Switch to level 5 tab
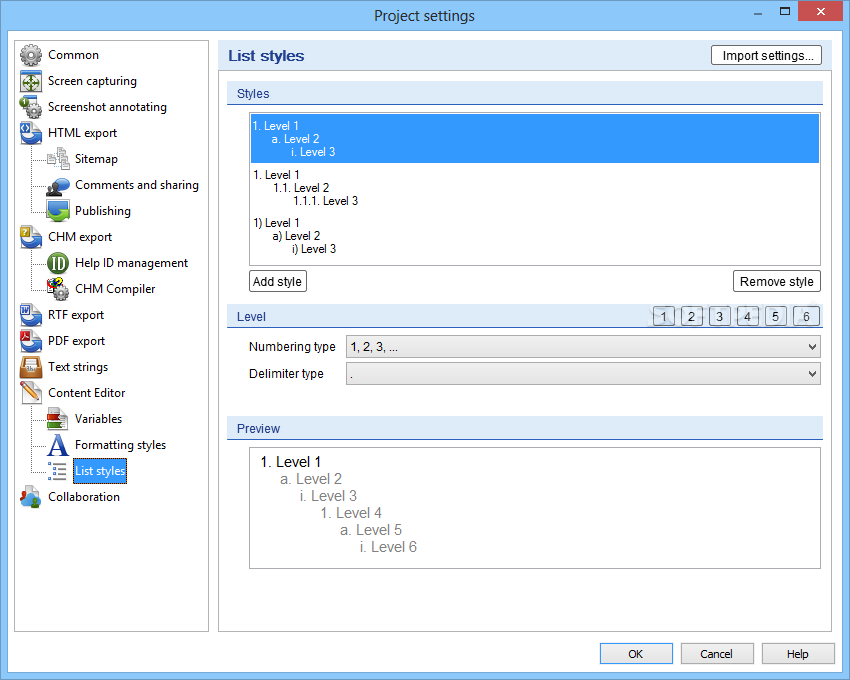This screenshot has width=850, height=680. point(775,317)
